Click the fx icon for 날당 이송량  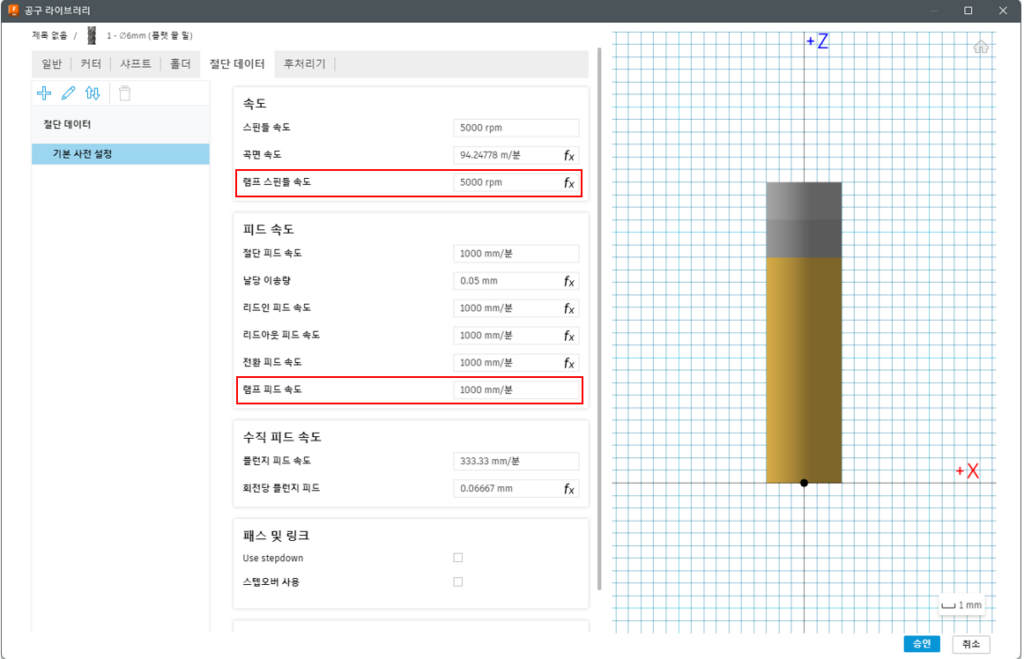569,281
